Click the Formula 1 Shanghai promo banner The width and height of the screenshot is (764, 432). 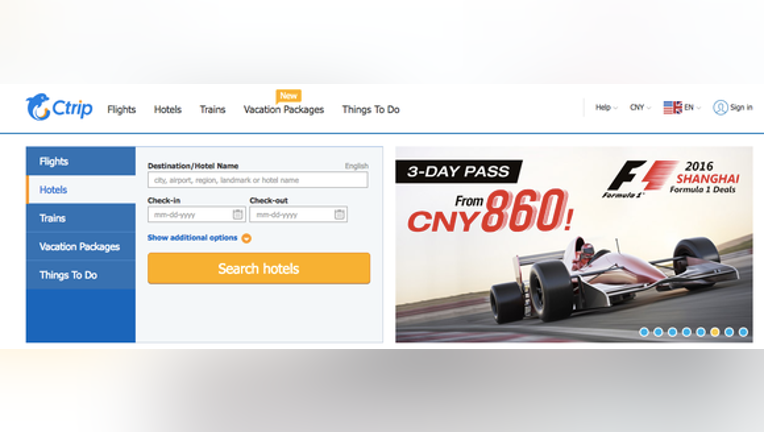(574, 244)
